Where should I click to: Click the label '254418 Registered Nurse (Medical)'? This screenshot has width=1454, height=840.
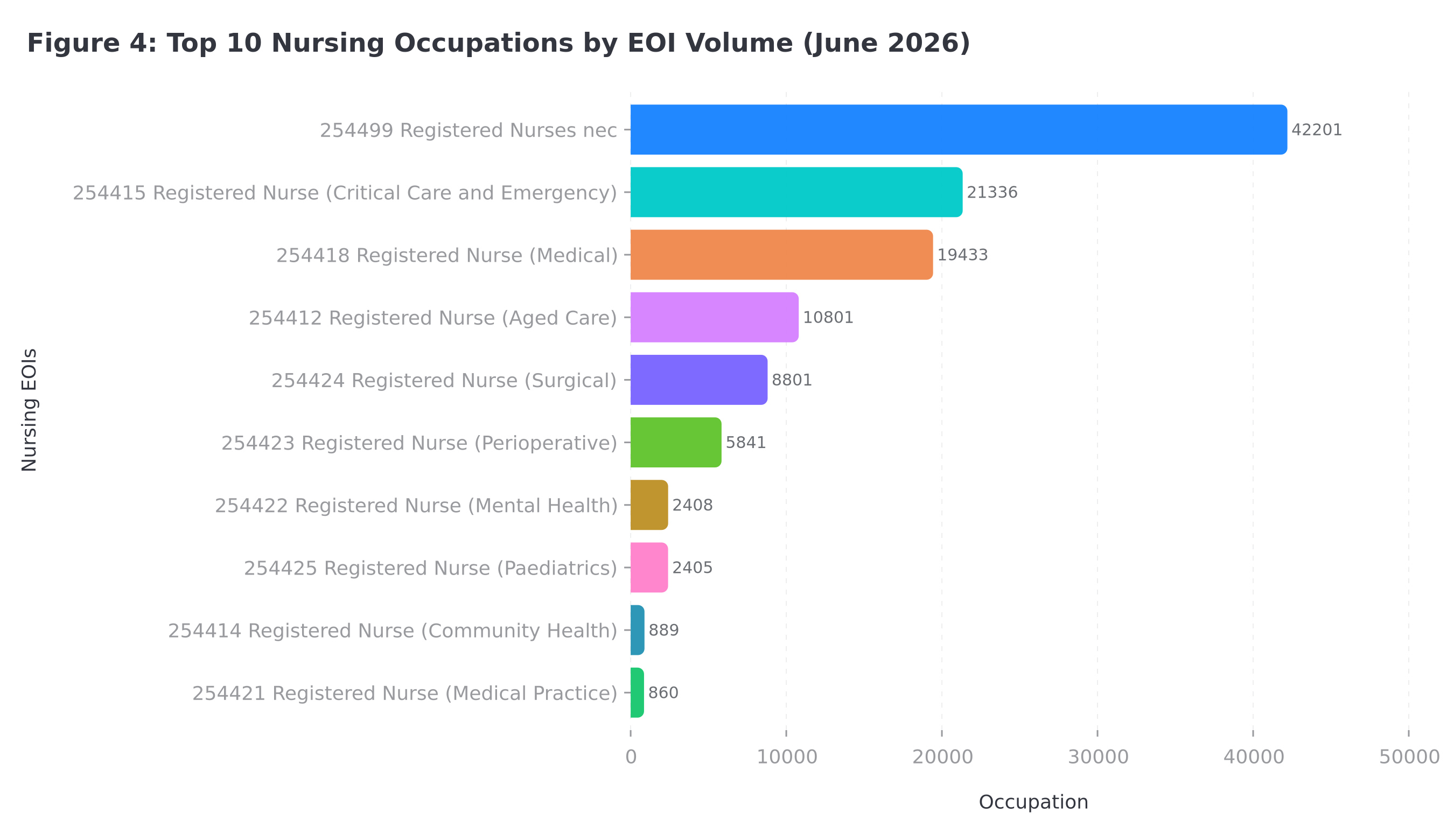tap(447, 256)
